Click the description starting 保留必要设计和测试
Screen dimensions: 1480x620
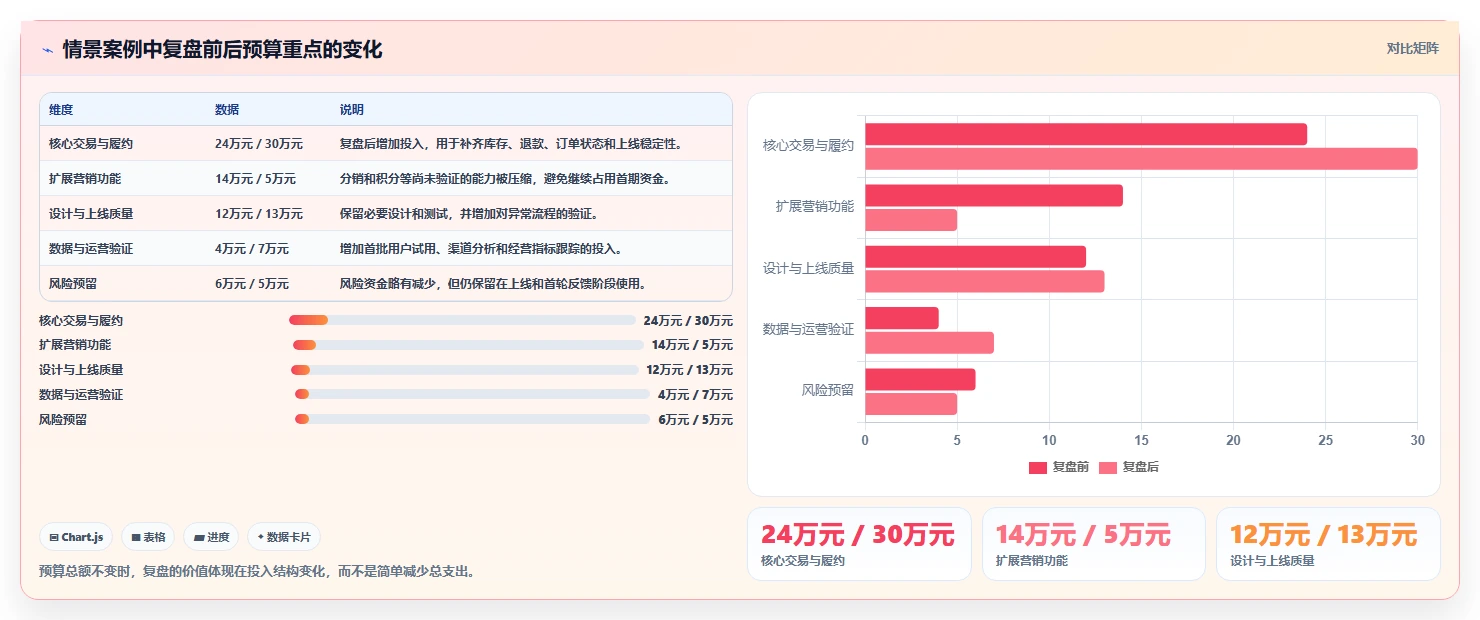(x=469, y=214)
